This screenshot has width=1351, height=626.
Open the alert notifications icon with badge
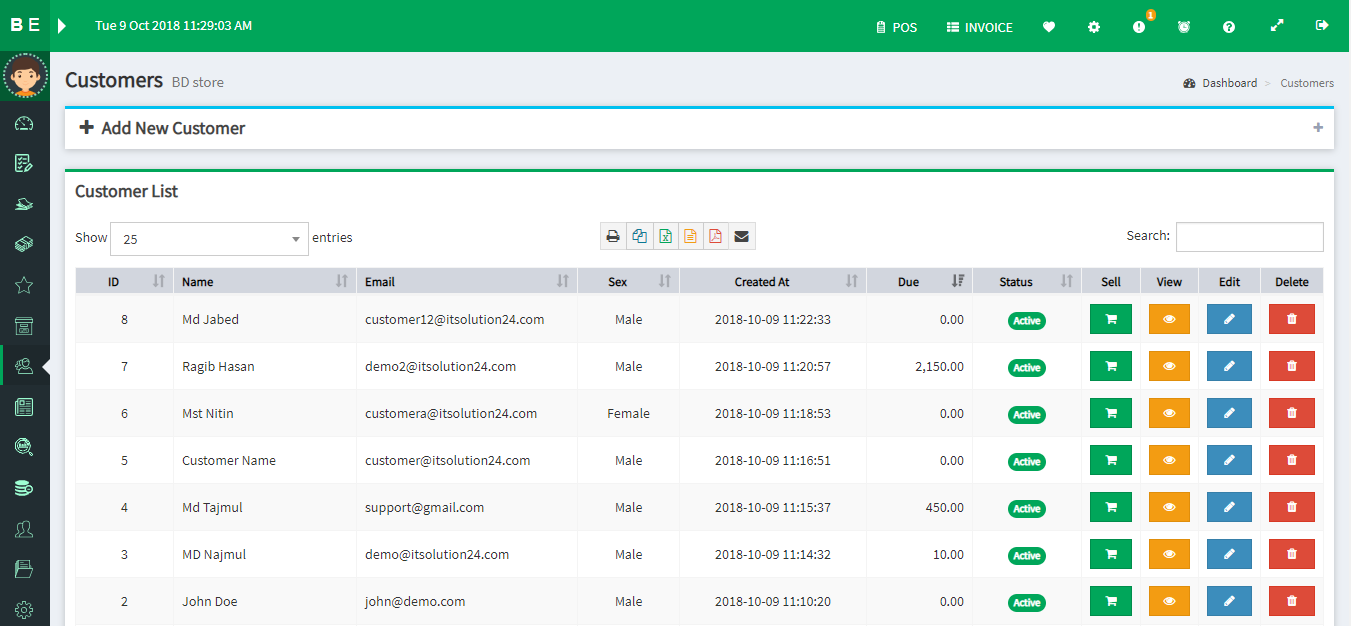(1139, 27)
